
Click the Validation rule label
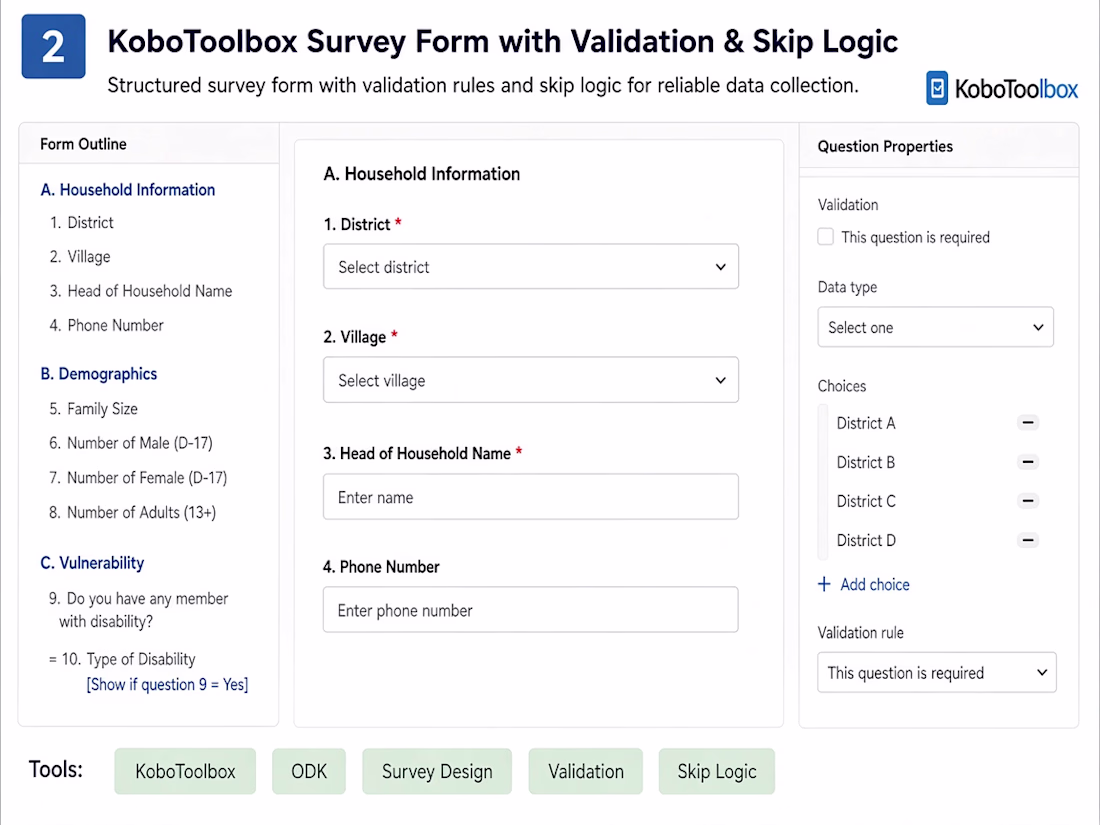[860, 633]
